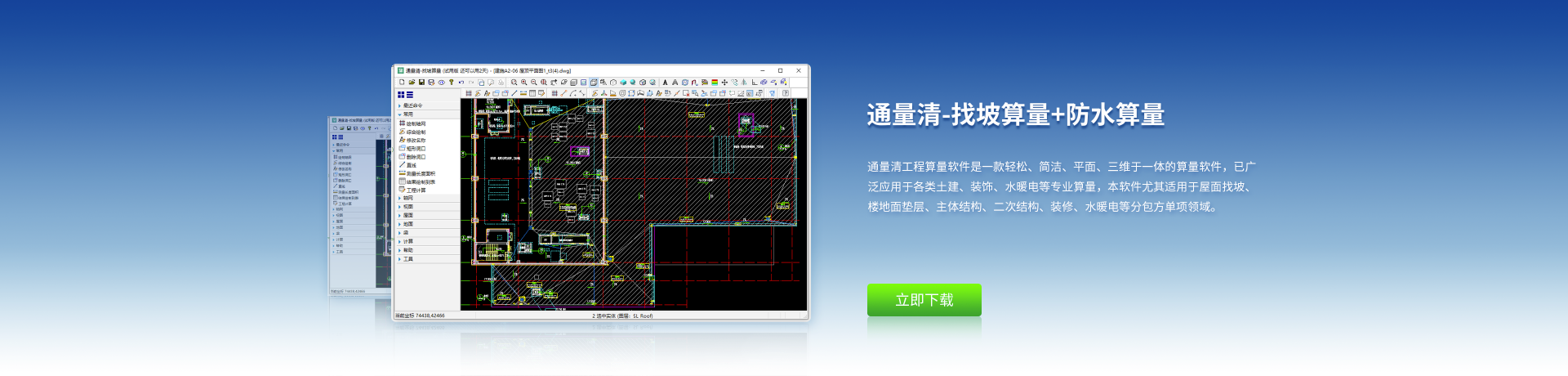Select 矩形洞口 in the sidebar

click(416, 149)
